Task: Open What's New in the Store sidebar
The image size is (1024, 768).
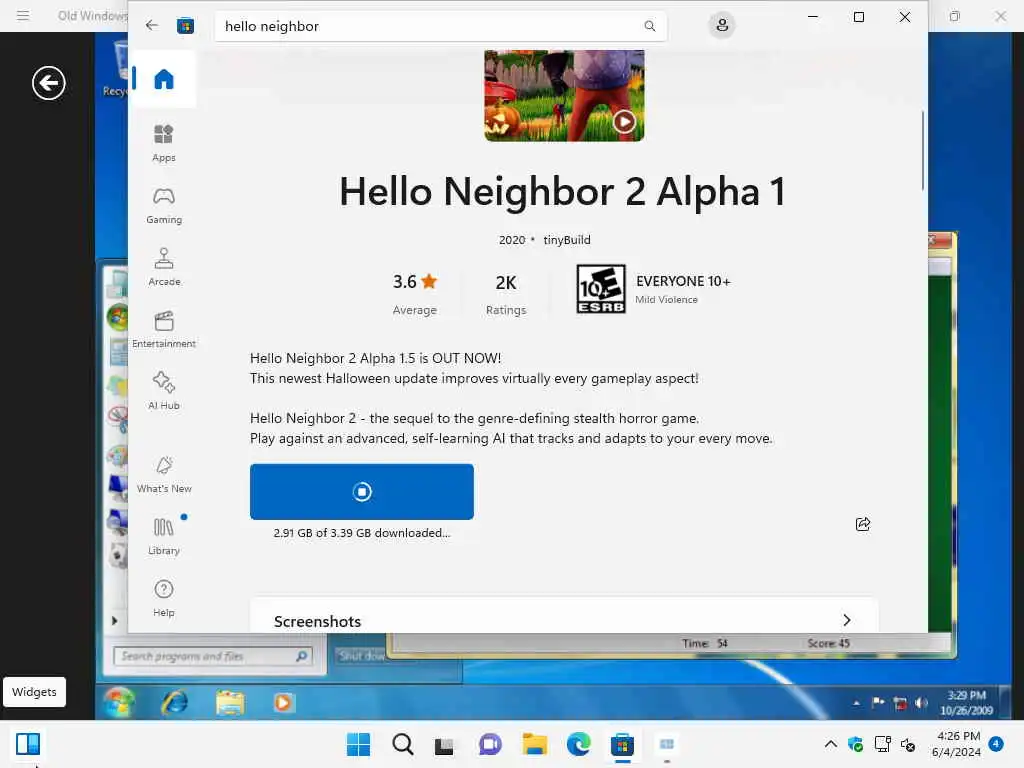Action: tap(164, 474)
